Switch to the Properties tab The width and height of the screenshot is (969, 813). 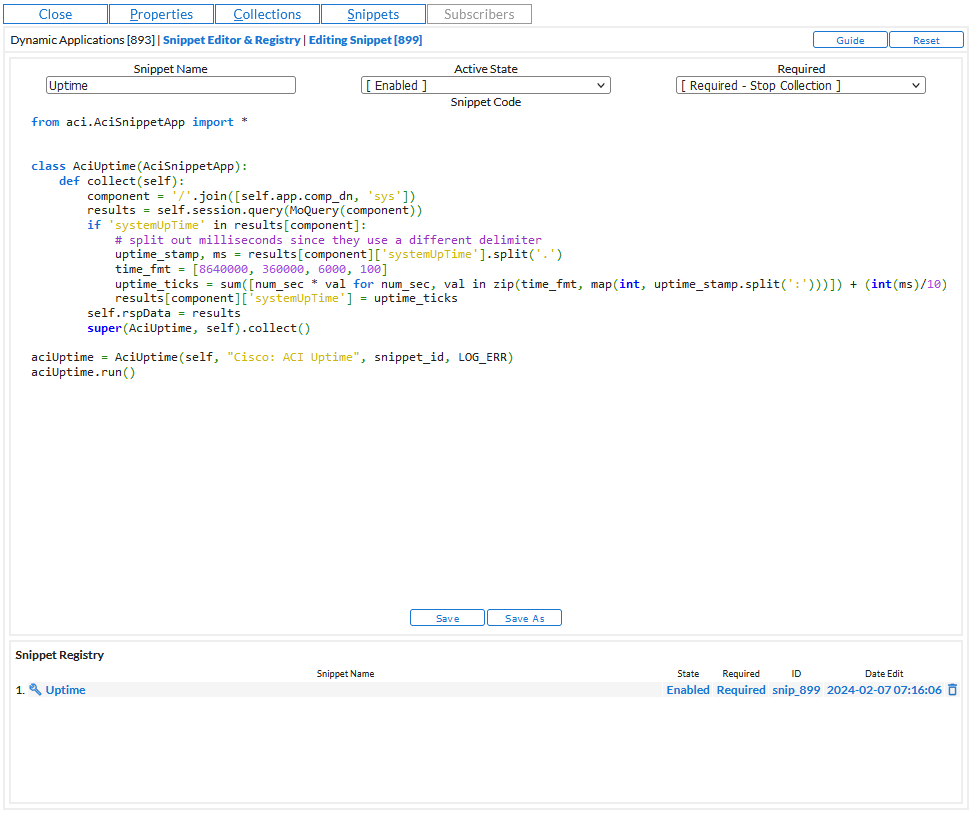[x=162, y=14]
